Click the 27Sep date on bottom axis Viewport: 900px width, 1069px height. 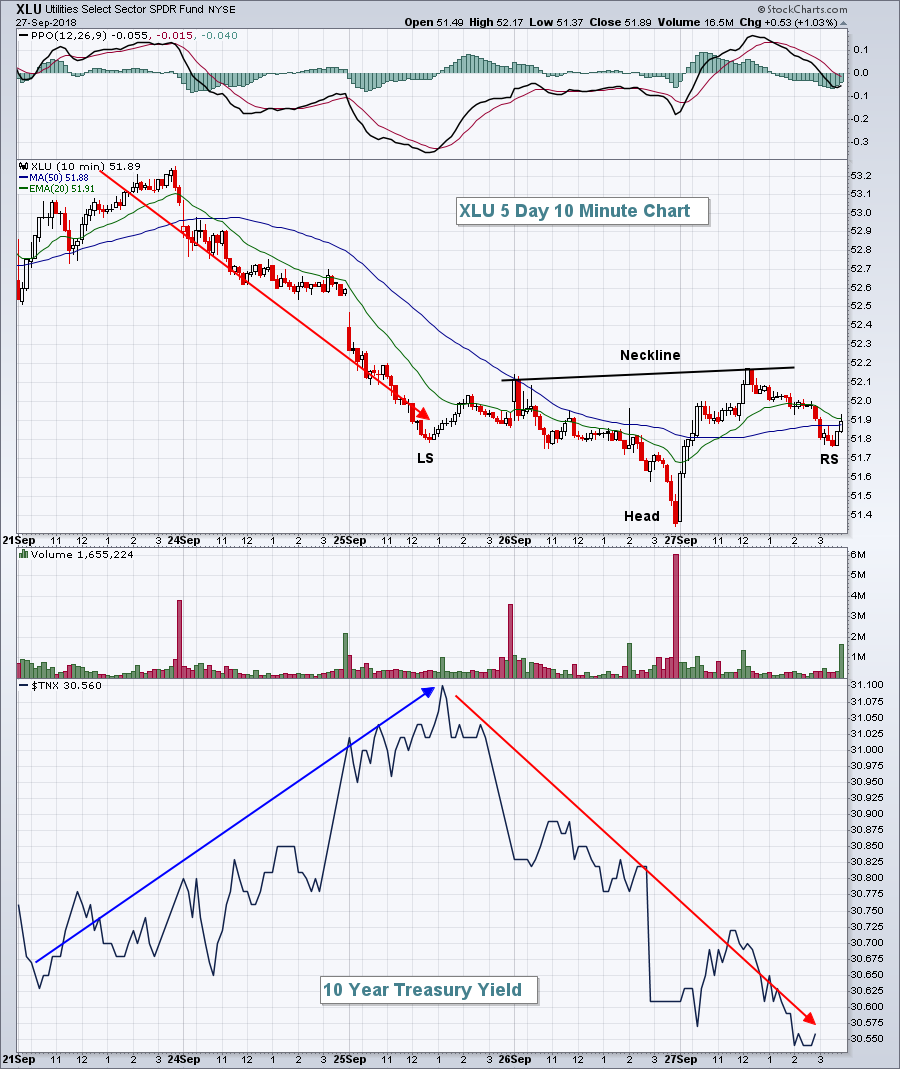pyautogui.click(x=680, y=1059)
